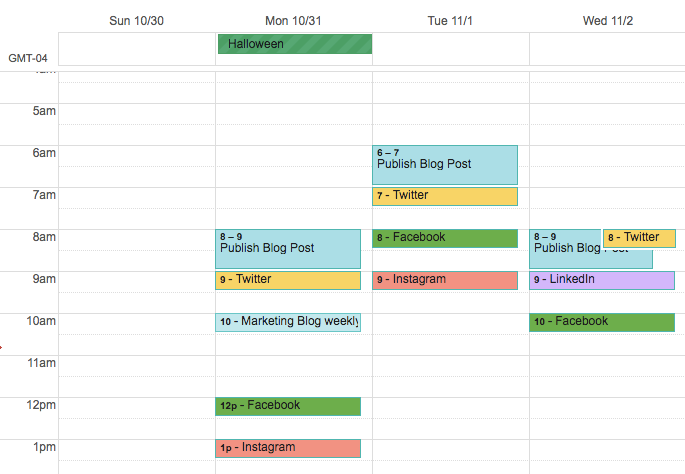
Task: Click Tuesday's 9am Instagram event
Action: coord(445,280)
